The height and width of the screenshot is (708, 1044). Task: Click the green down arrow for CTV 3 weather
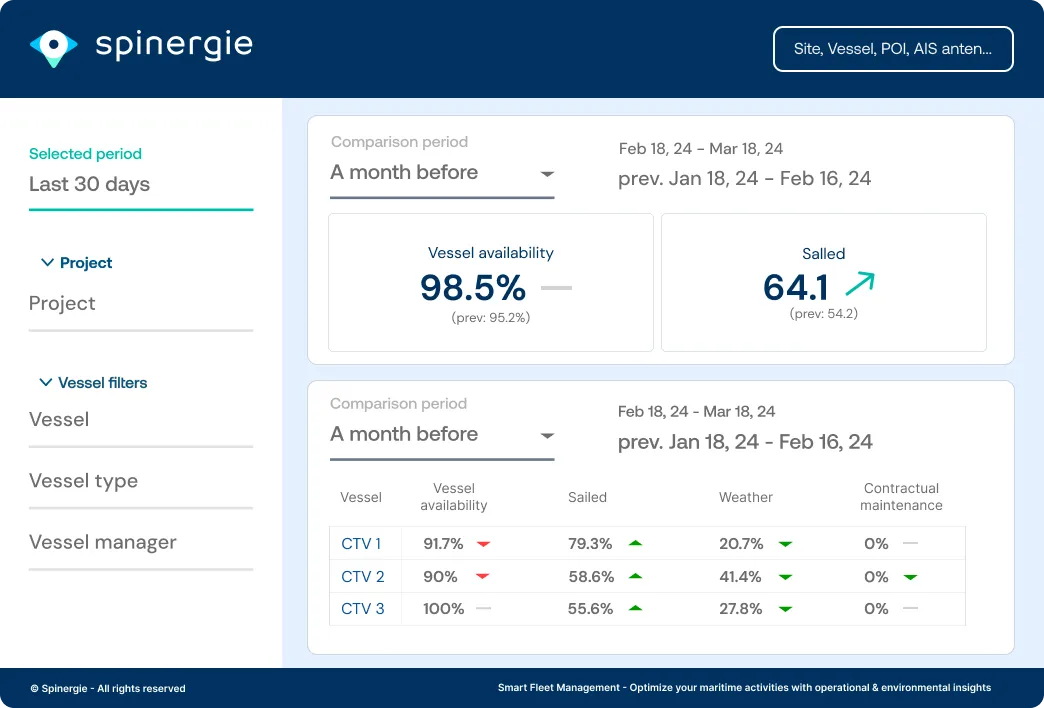tap(786, 609)
